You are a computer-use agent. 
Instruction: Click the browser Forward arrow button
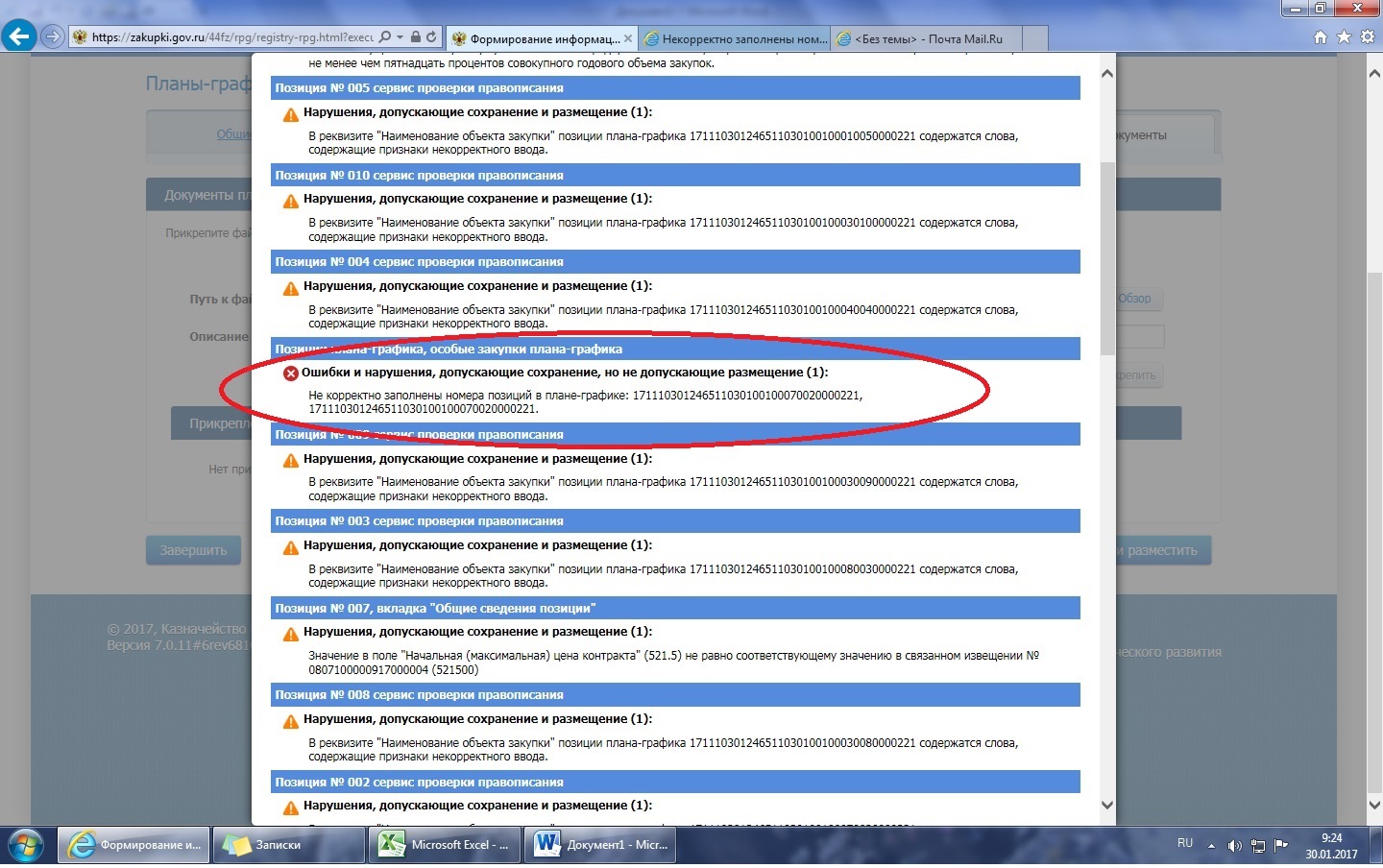point(53,37)
